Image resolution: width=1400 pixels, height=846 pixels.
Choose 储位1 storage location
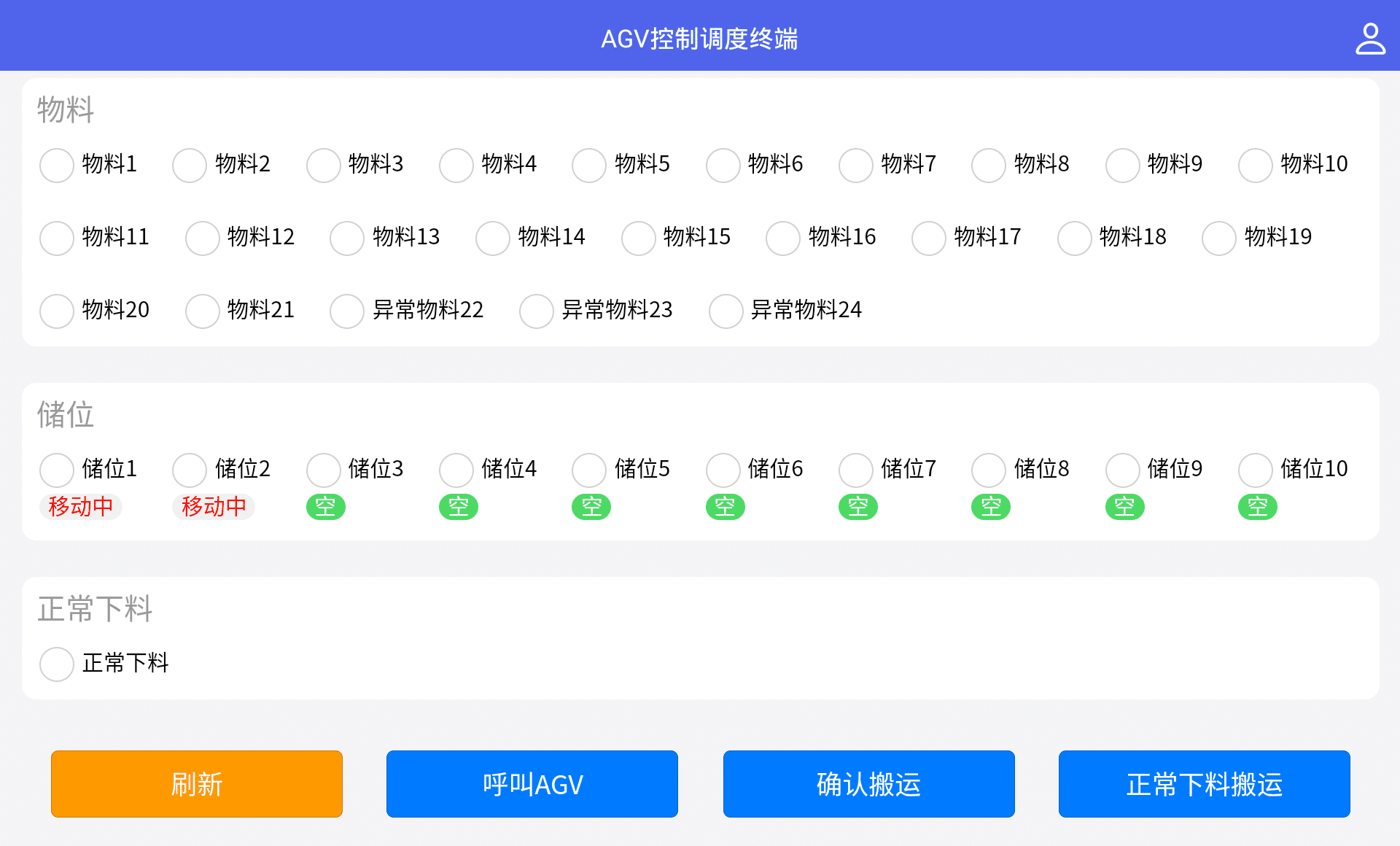57,470
